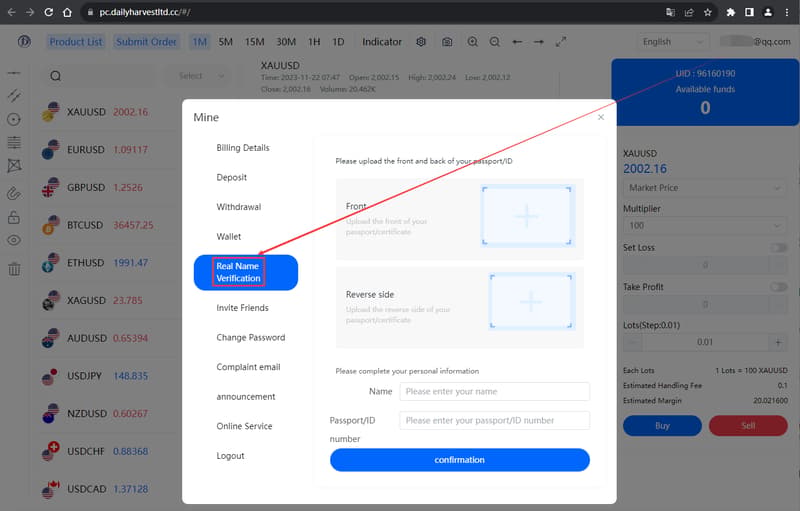This screenshot has height=511, width=800.
Task: Click the red Sell button
Action: tap(748, 425)
